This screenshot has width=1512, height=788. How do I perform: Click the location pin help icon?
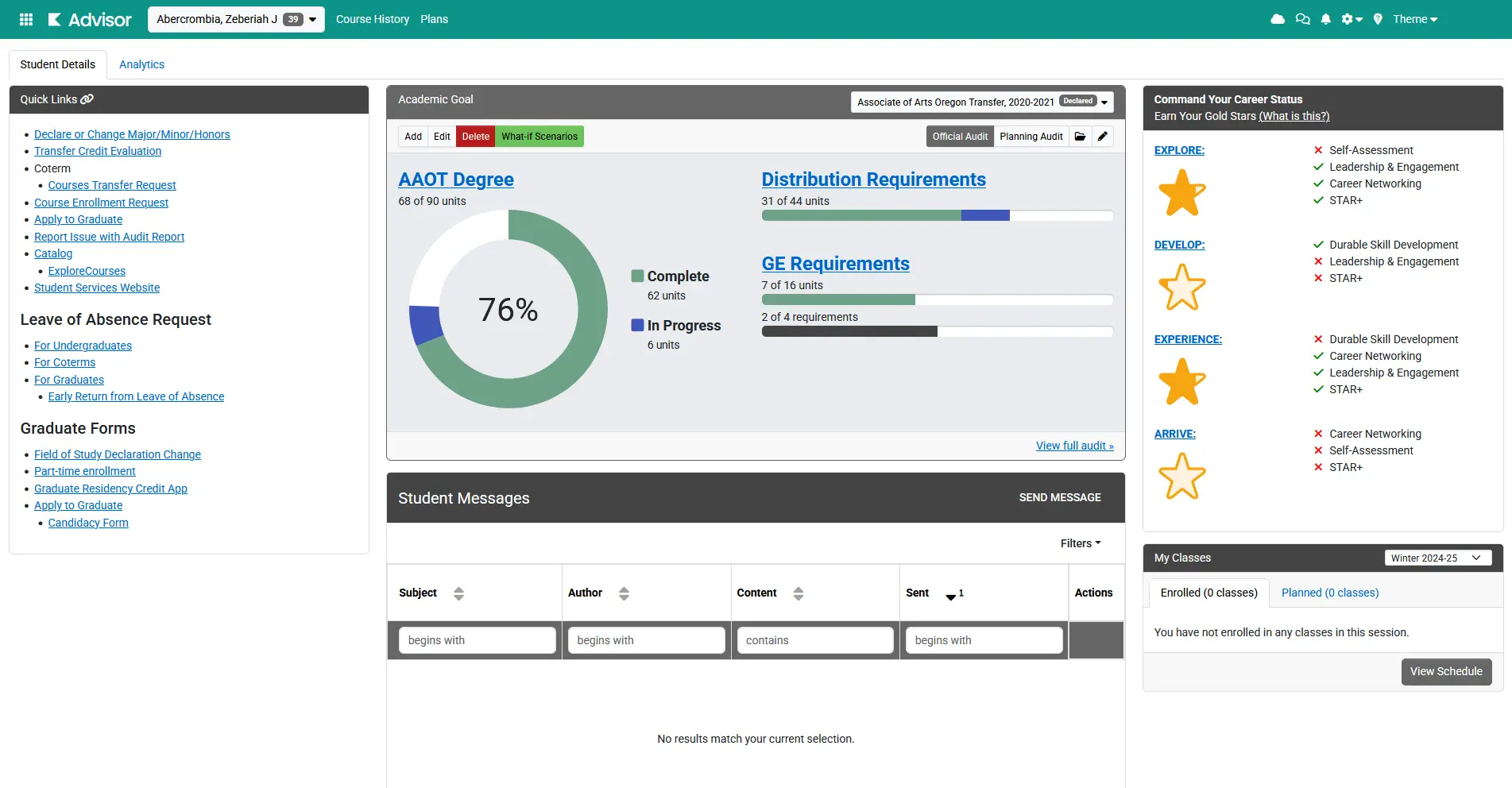coord(1378,18)
